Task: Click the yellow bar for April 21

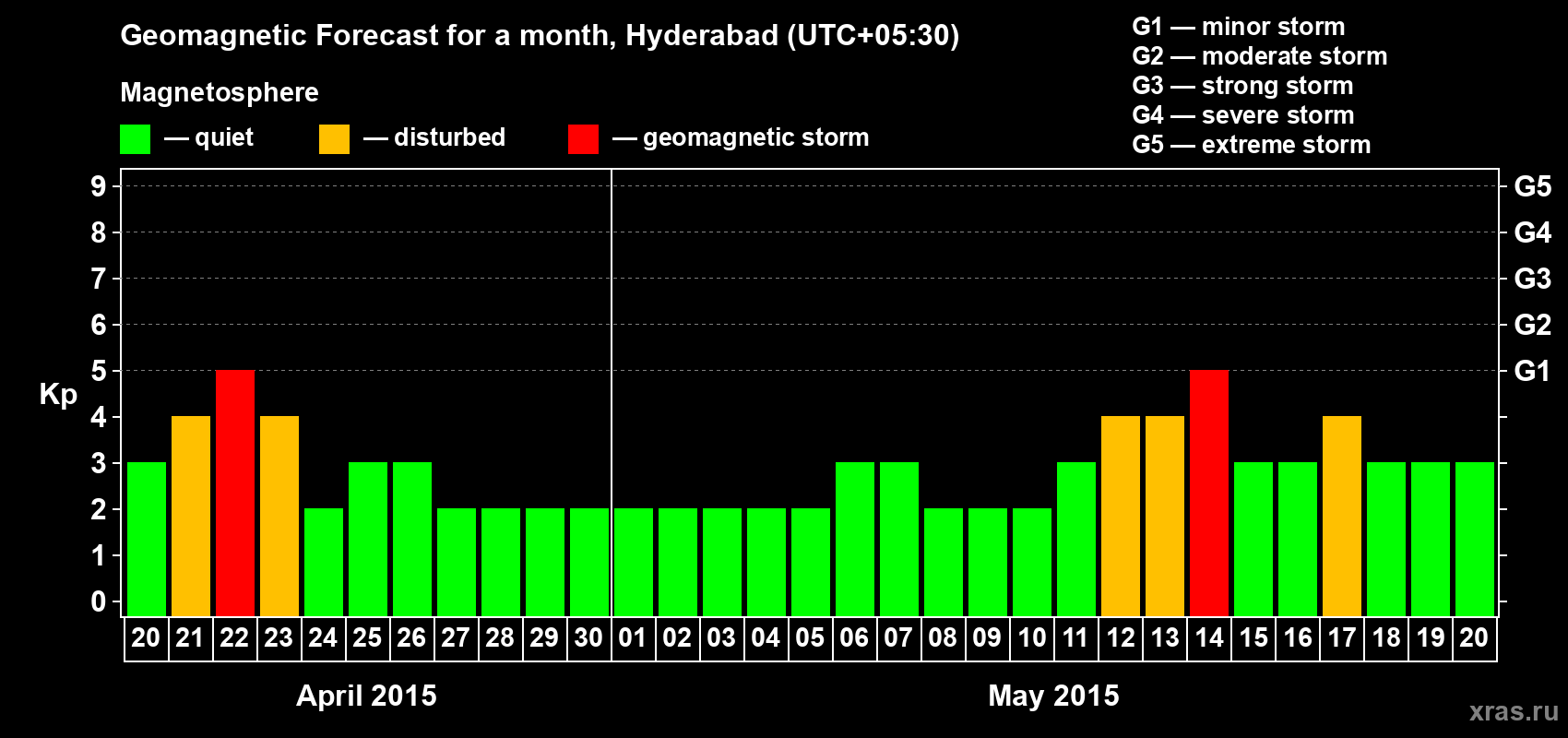Action: click(x=191, y=517)
